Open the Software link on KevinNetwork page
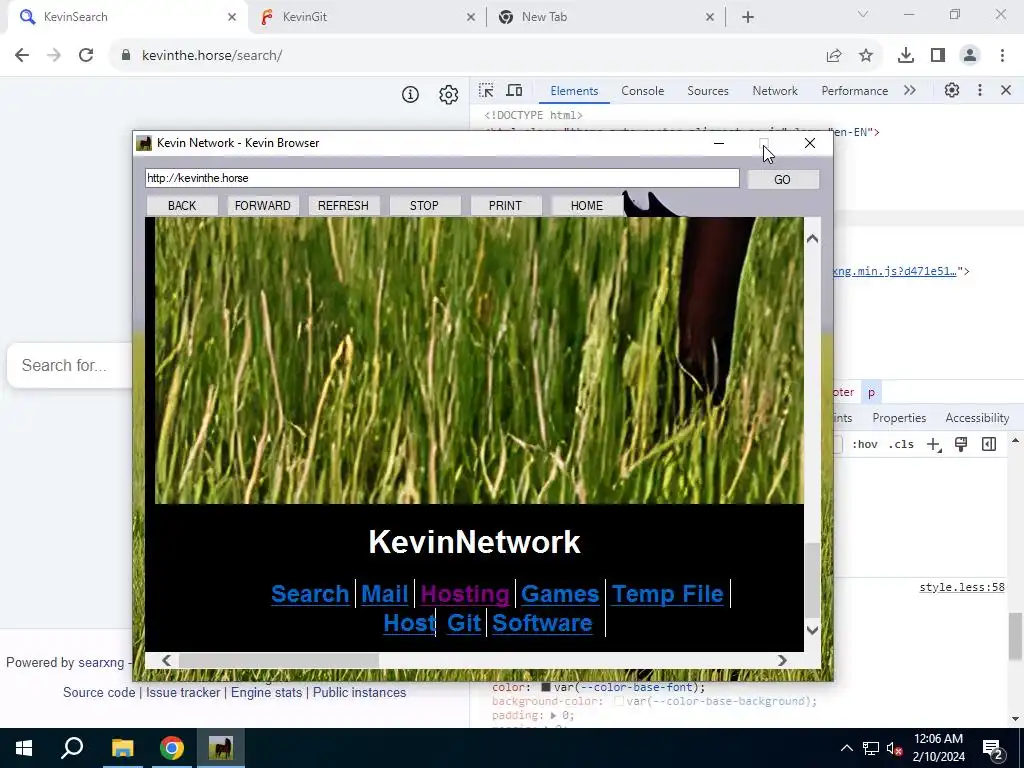 (x=542, y=623)
